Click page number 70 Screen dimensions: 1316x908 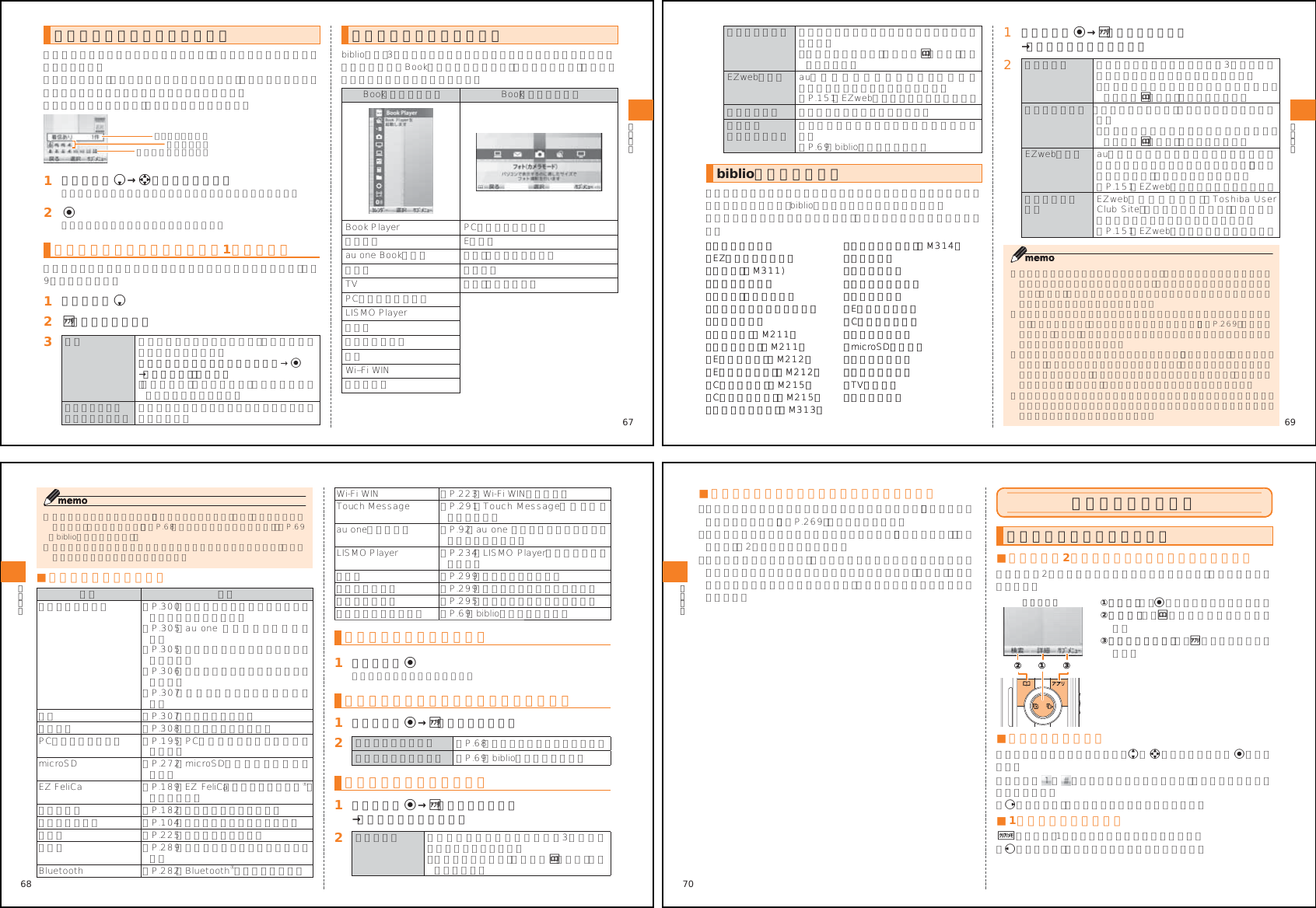[688, 884]
